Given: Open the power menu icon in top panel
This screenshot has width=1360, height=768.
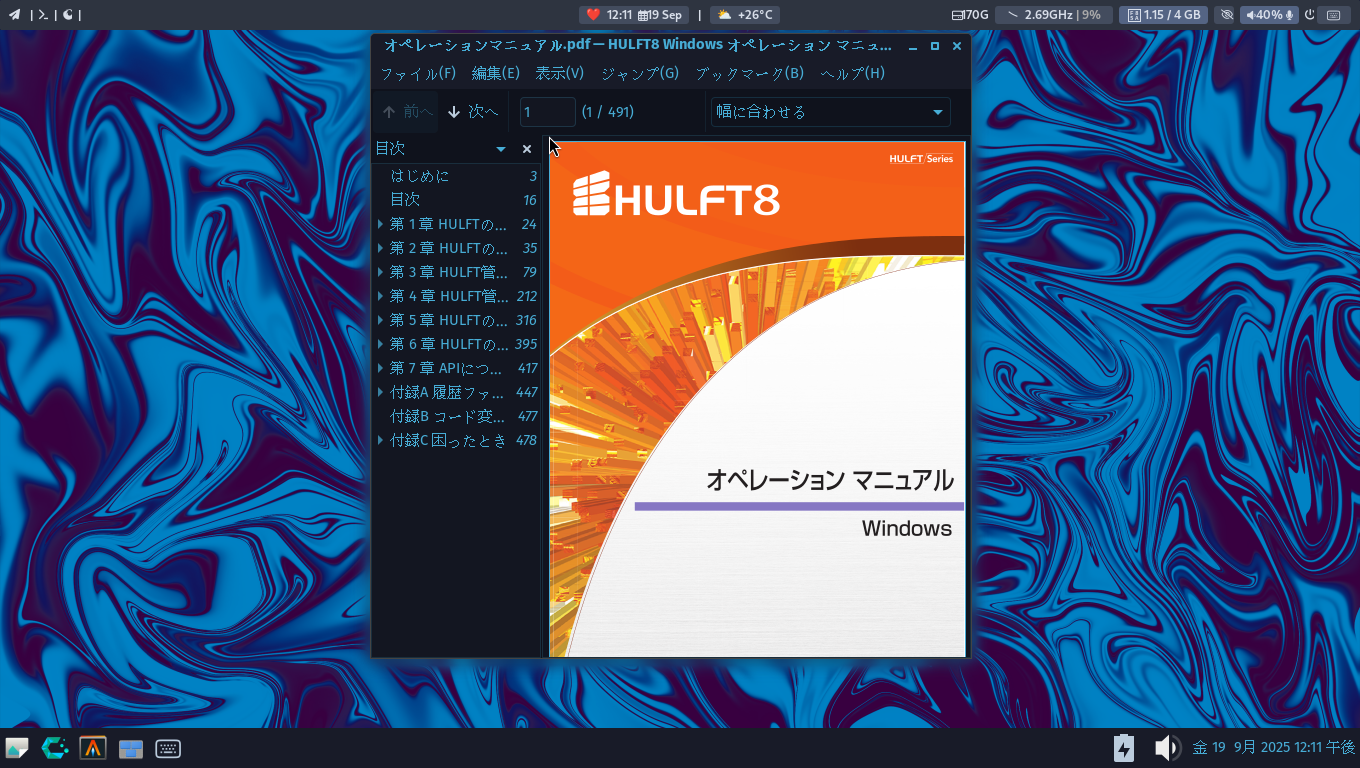Looking at the screenshot, I should pos(1310,15).
